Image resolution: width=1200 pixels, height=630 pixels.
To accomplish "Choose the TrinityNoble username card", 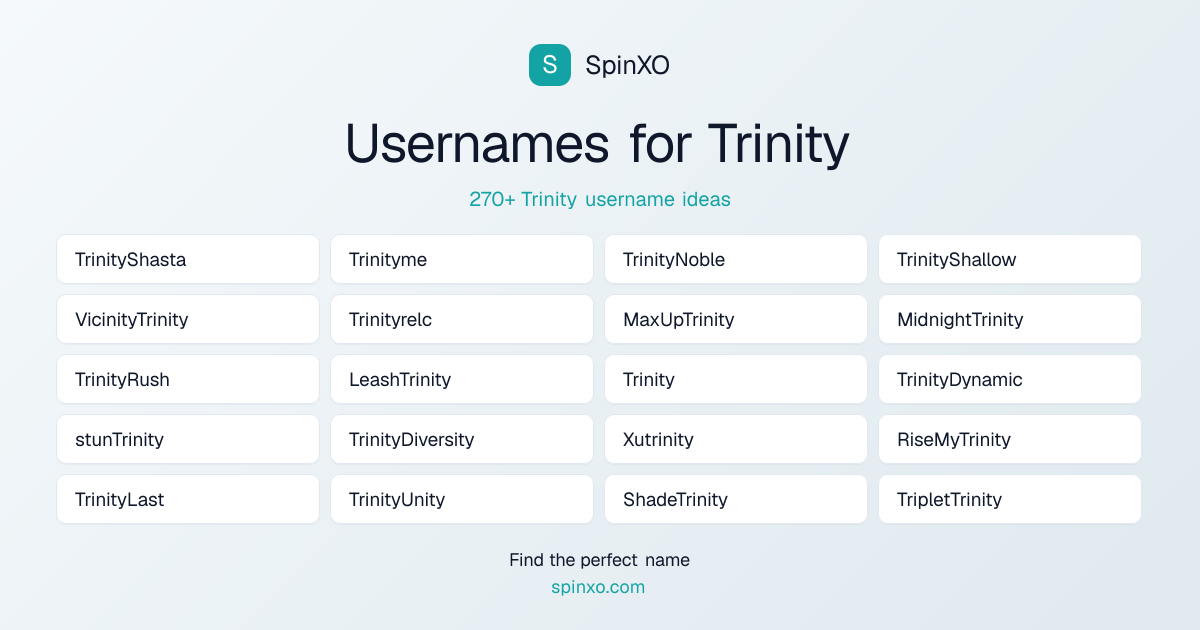I will pyautogui.click(x=736, y=259).
